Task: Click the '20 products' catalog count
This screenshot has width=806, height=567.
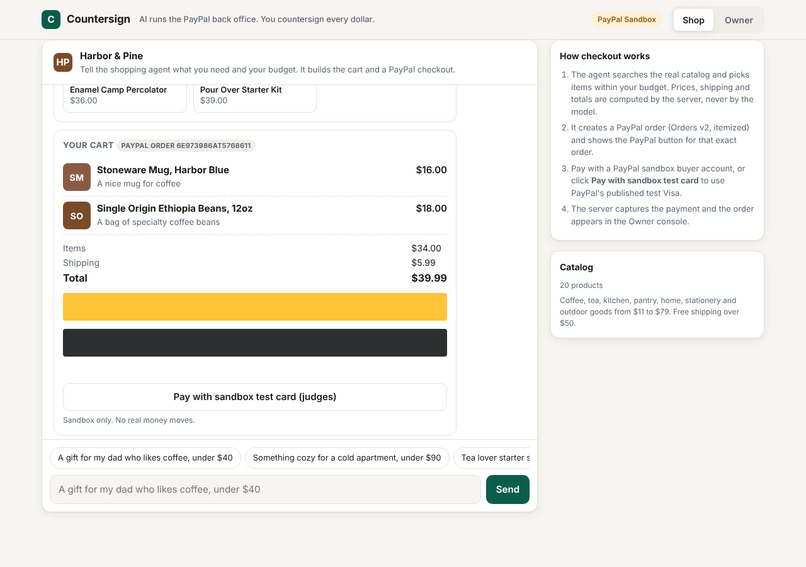Action: 581,285
